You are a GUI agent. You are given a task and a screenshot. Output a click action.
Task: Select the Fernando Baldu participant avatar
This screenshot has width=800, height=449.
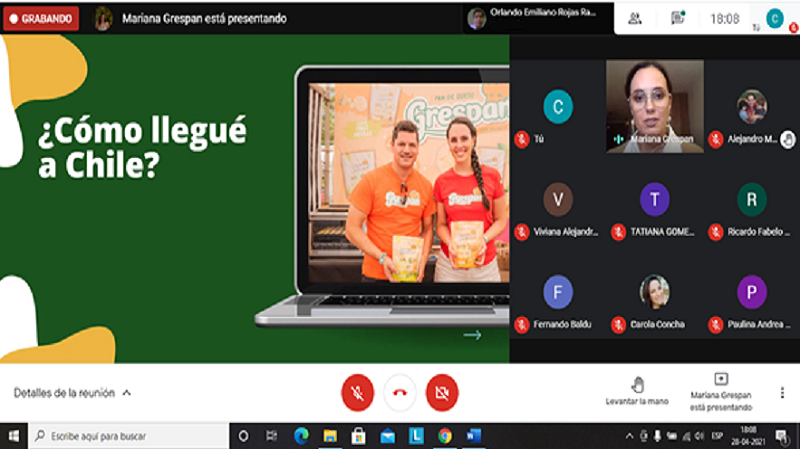point(558,292)
